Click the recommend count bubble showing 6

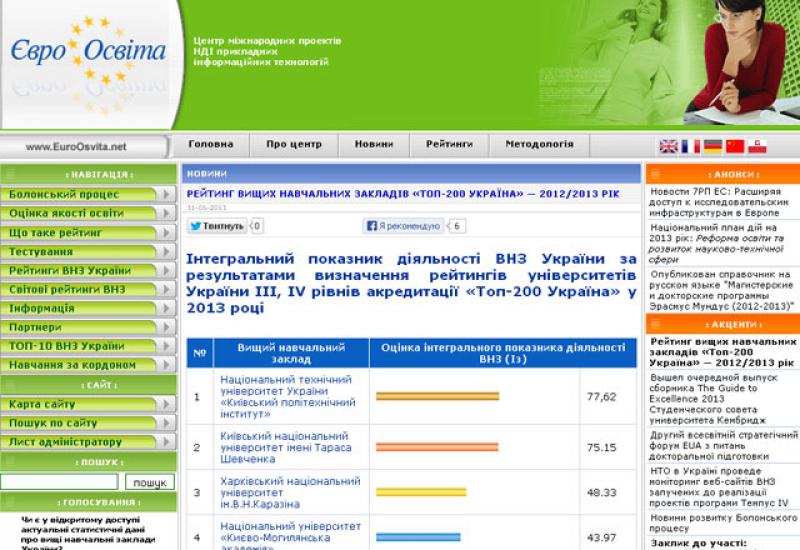pyautogui.click(x=457, y=226)
